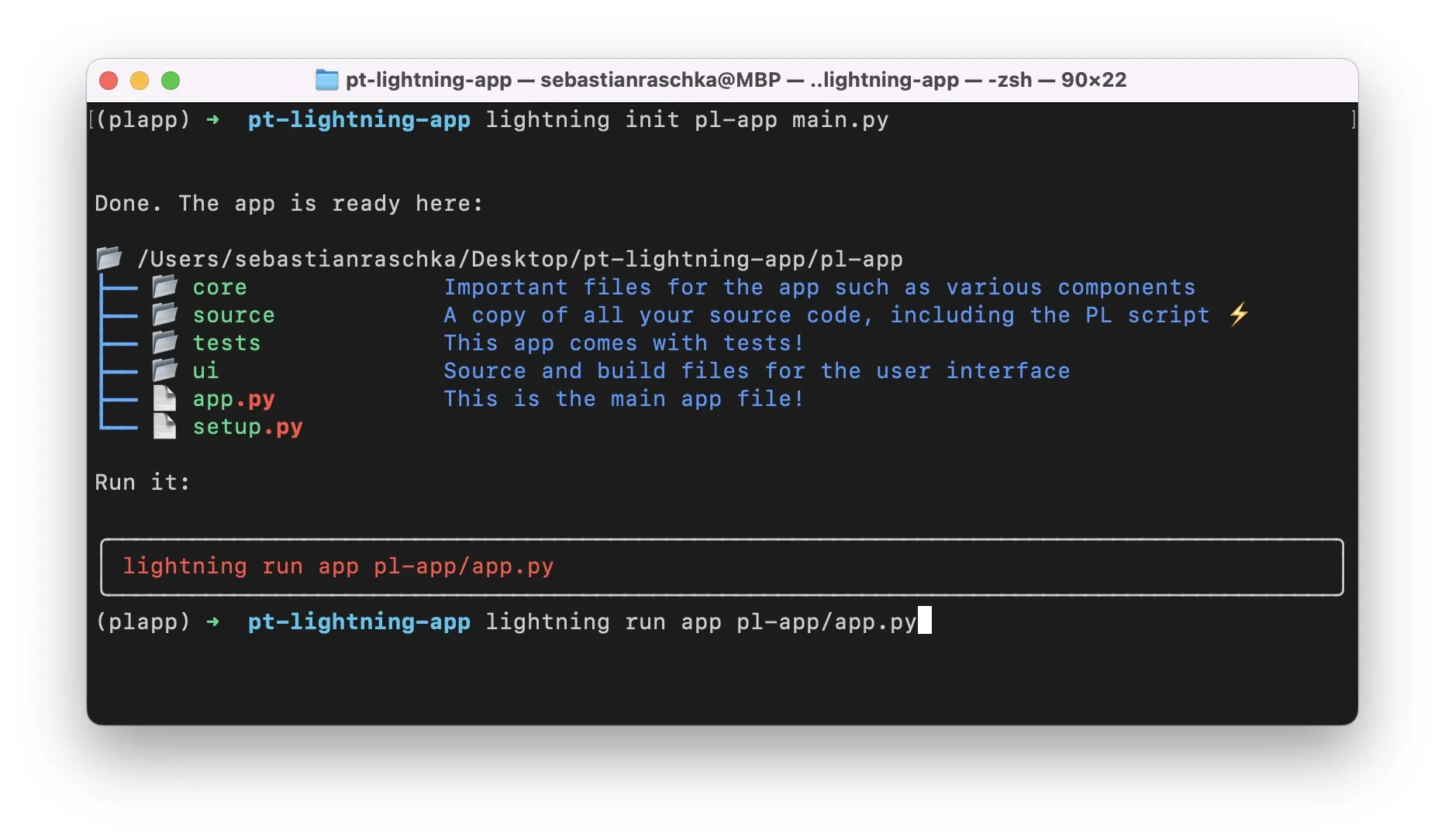Screen dimensions: 1445x840
Task: Click the green zoom window button
Action: point(171,81)
